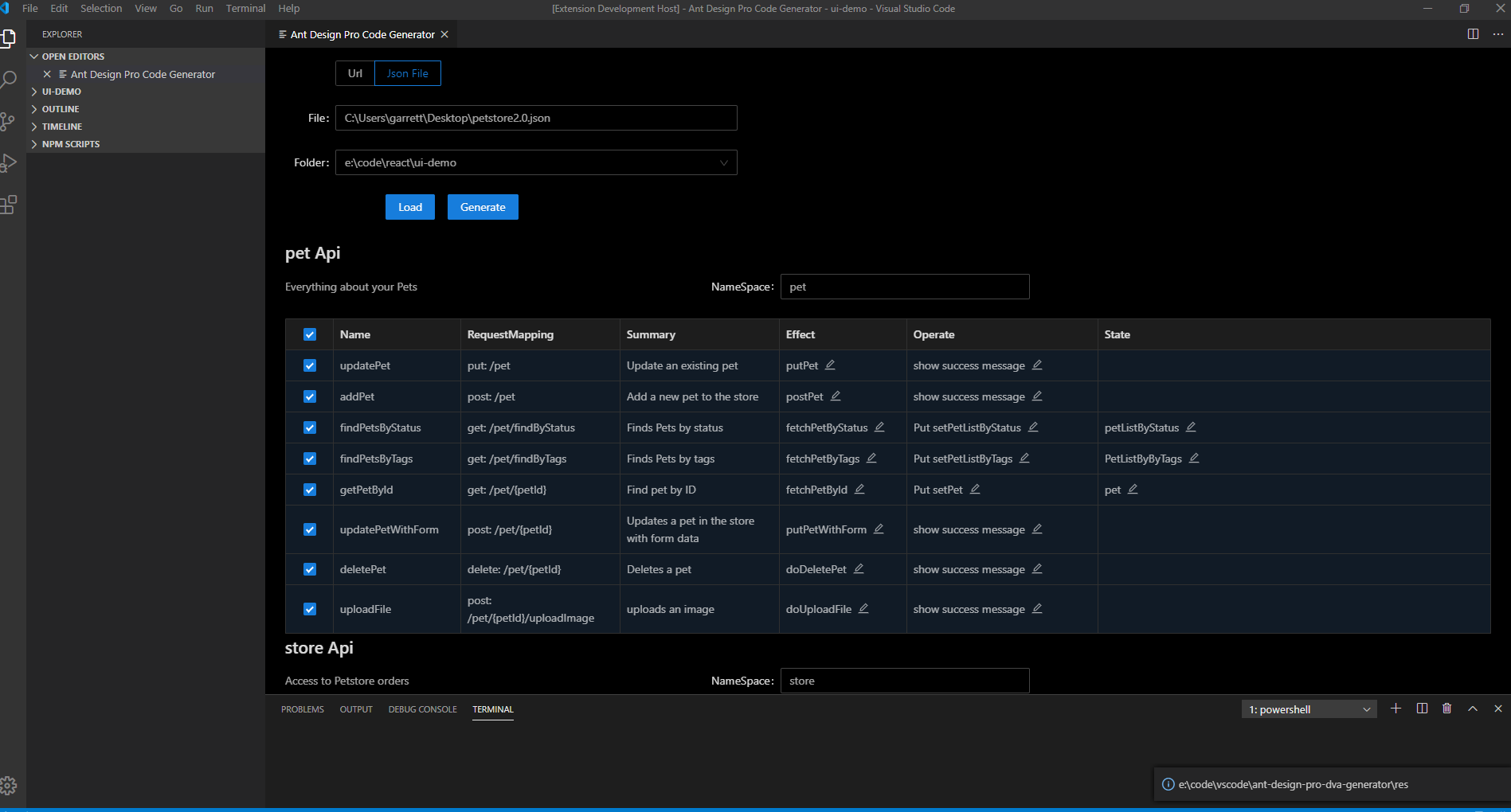Click the store NameSpace input field
Image resolution: width=1511 pixels, height=812 pixels.
[x=905, y=681]
